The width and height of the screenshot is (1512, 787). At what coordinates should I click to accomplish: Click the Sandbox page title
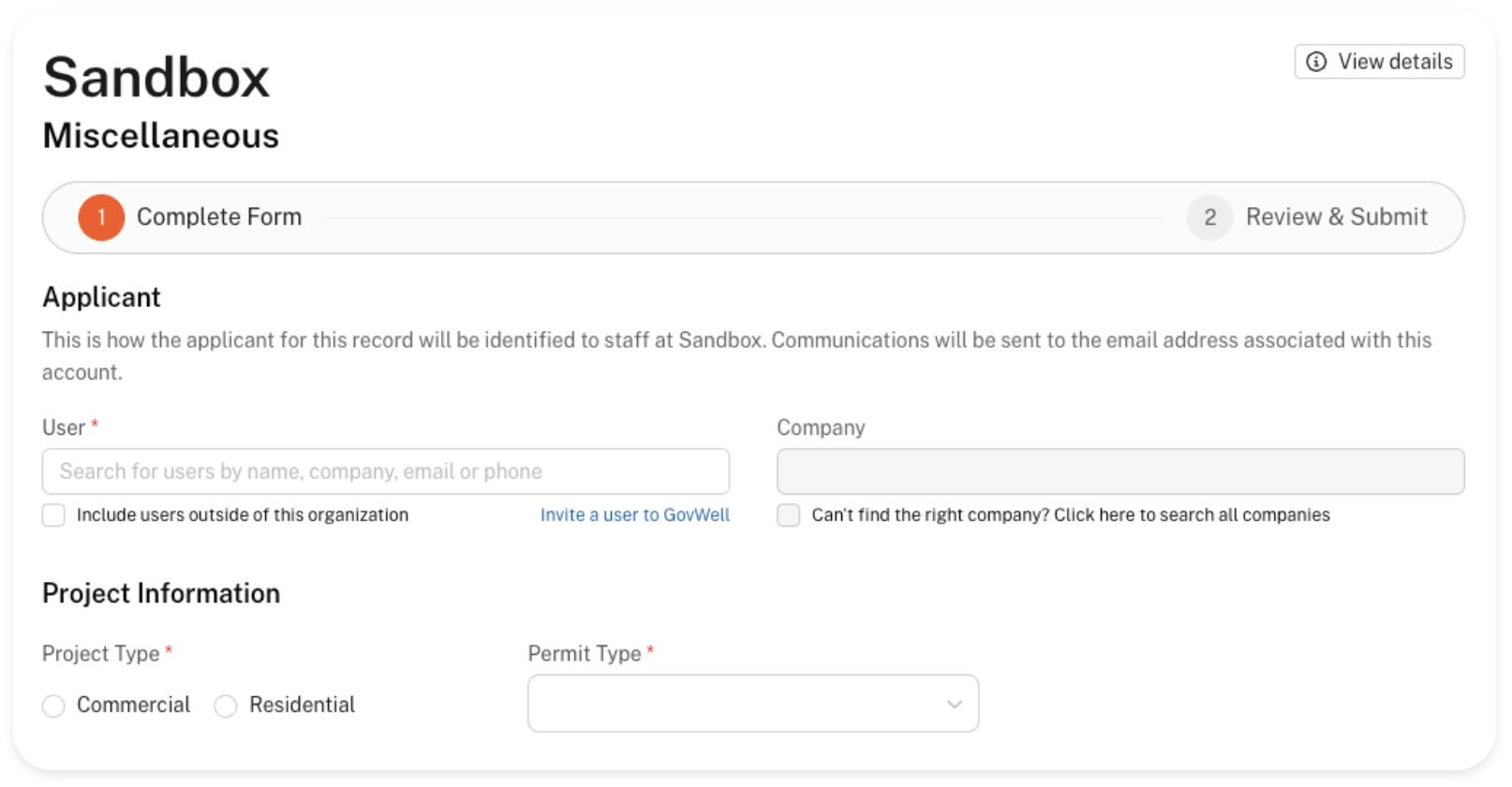tap(156, 77)
